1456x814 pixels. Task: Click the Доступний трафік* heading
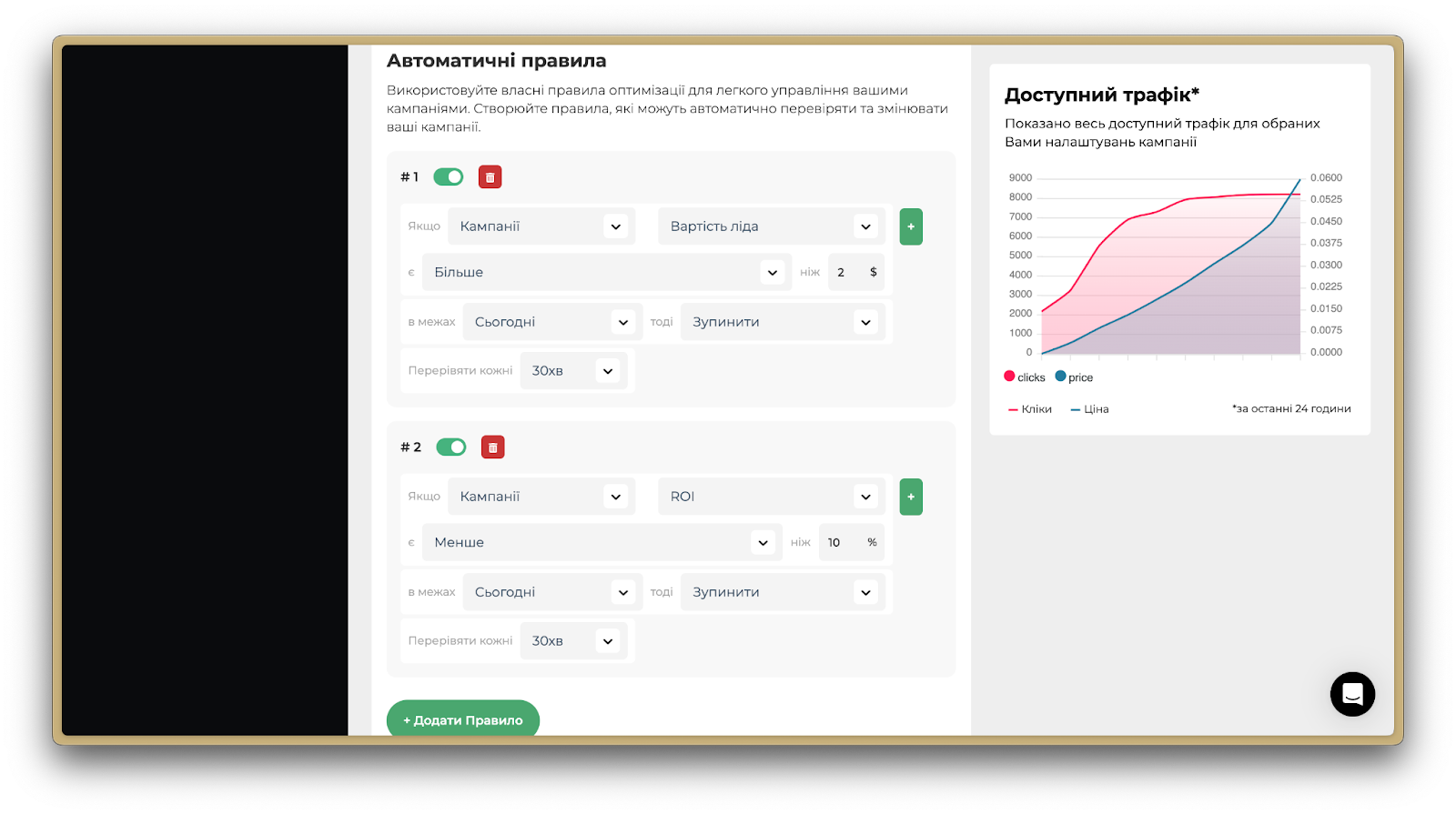pyautogui.click(x=1102, y=95)
